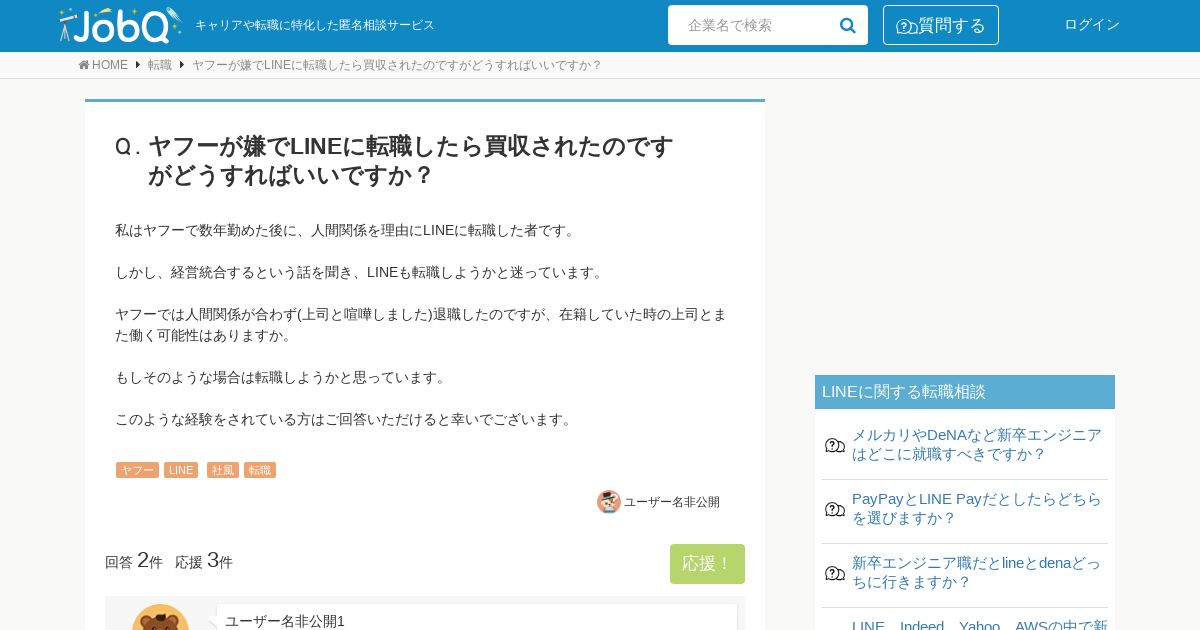Open the 転職 breadcrumb link
This screenshot has height=630, width=1200.
pos(160,65)
